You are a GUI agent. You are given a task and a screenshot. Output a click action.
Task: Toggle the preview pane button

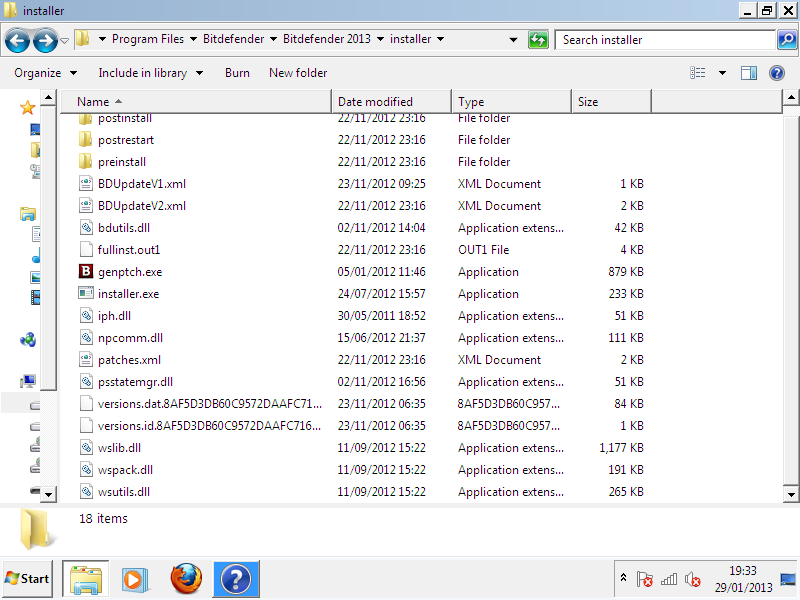(x=748, y=73)
